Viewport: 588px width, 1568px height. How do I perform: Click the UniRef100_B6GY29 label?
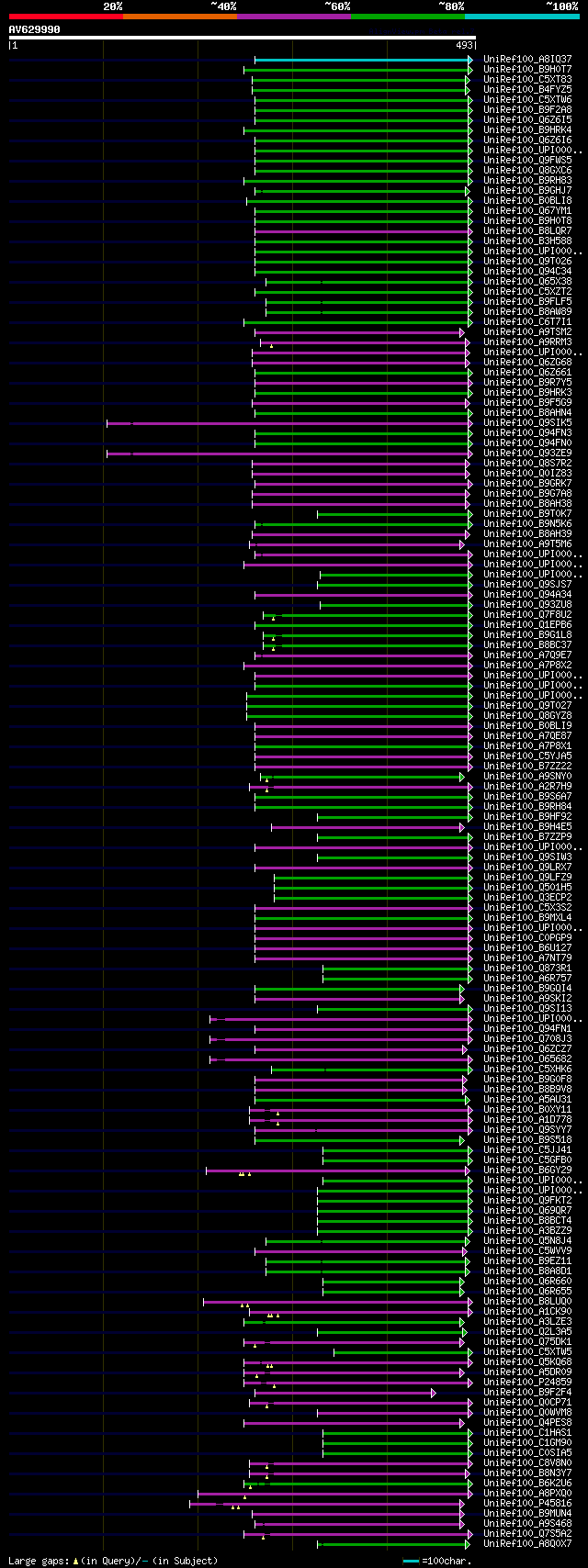click(527, 1170)
